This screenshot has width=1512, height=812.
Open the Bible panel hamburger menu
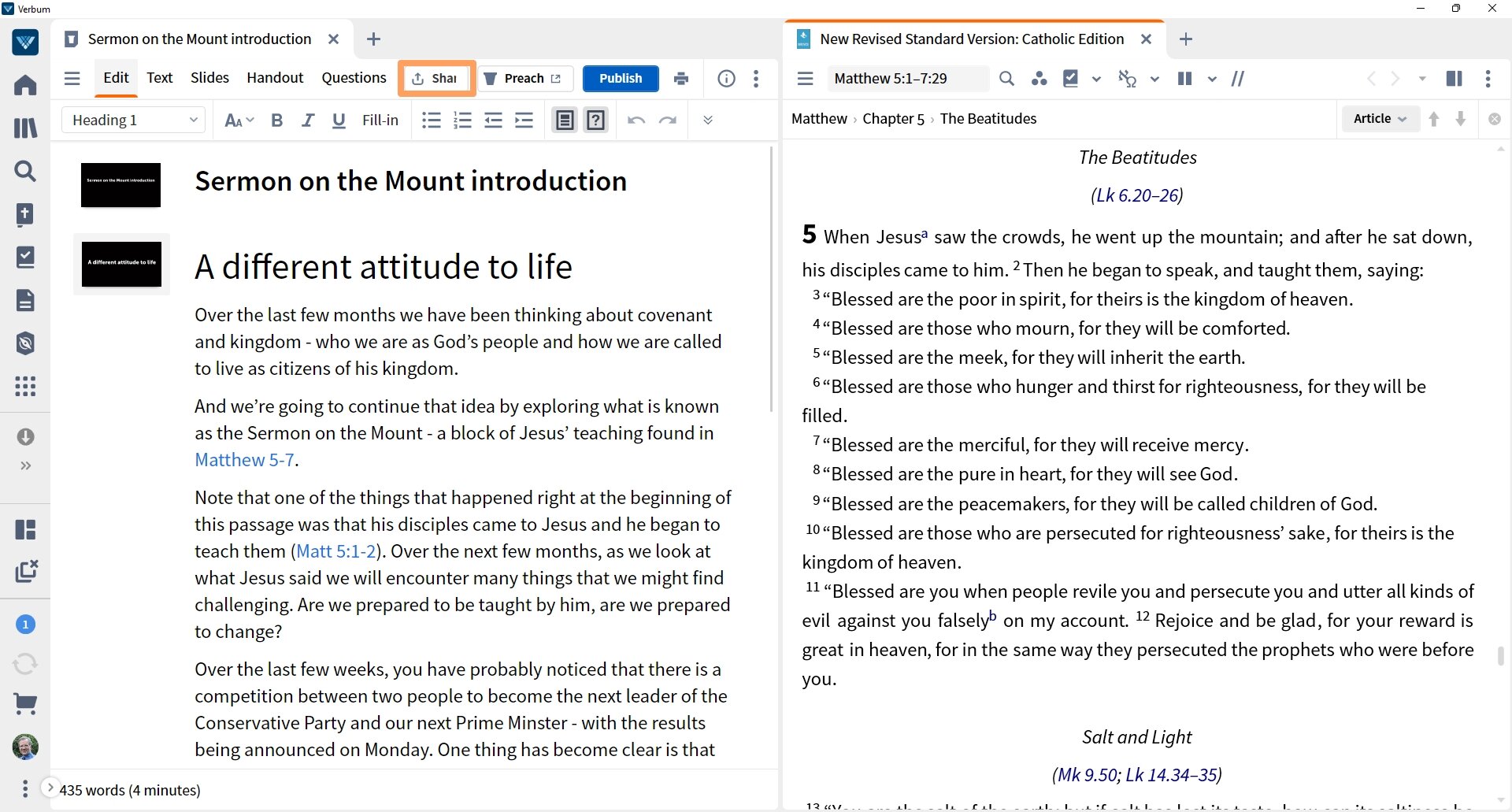tap(805, 78)
